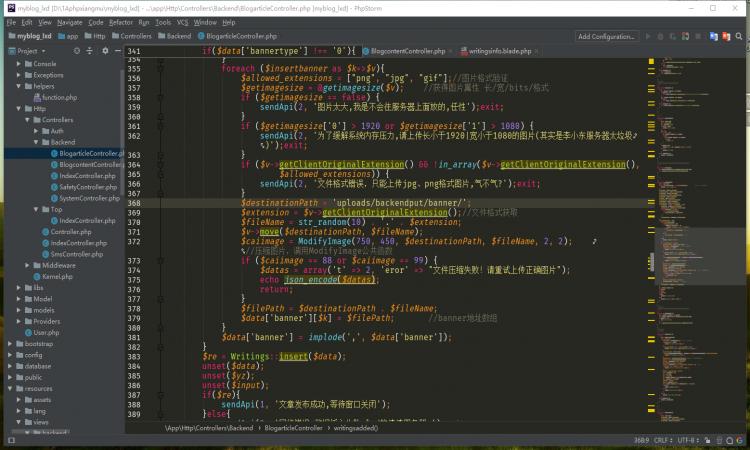750x450 pixels.
Task: Open SafetyController.php from the project tree
Action: pyautogui.click(x=87, y=187)
